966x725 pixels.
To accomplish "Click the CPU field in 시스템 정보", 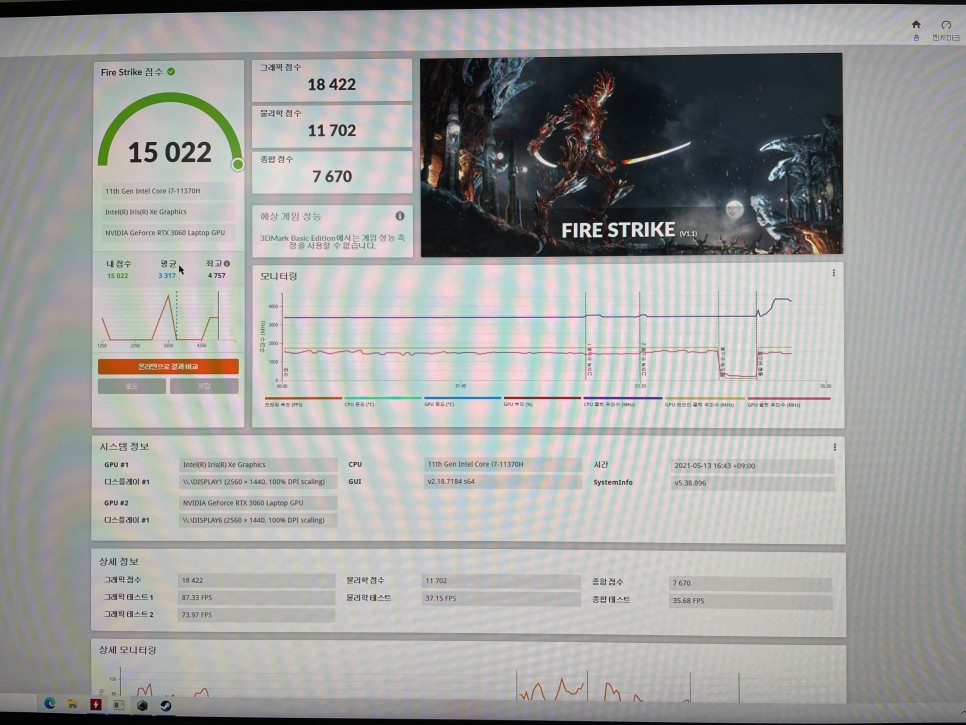I will [x=503, y=464].
